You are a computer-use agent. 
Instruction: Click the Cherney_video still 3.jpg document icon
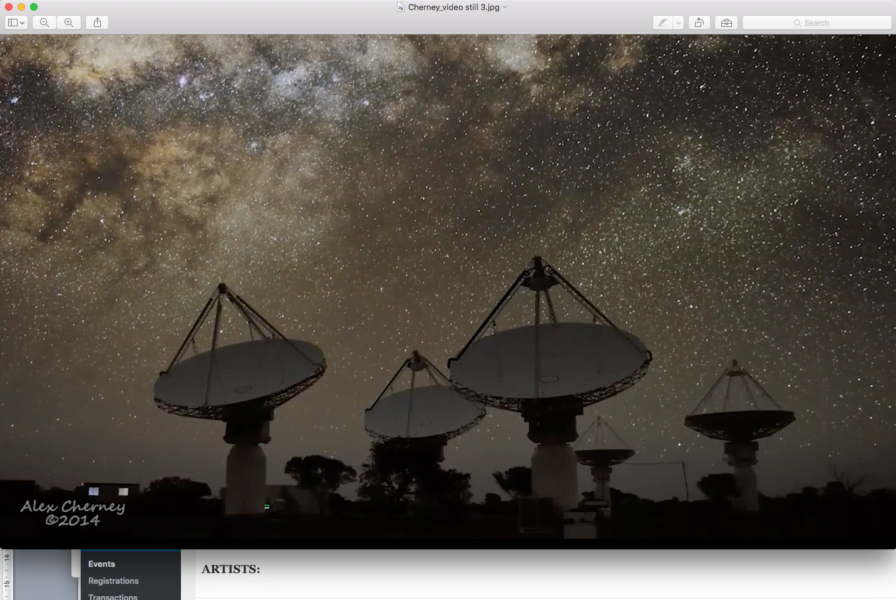pos(400,7)
